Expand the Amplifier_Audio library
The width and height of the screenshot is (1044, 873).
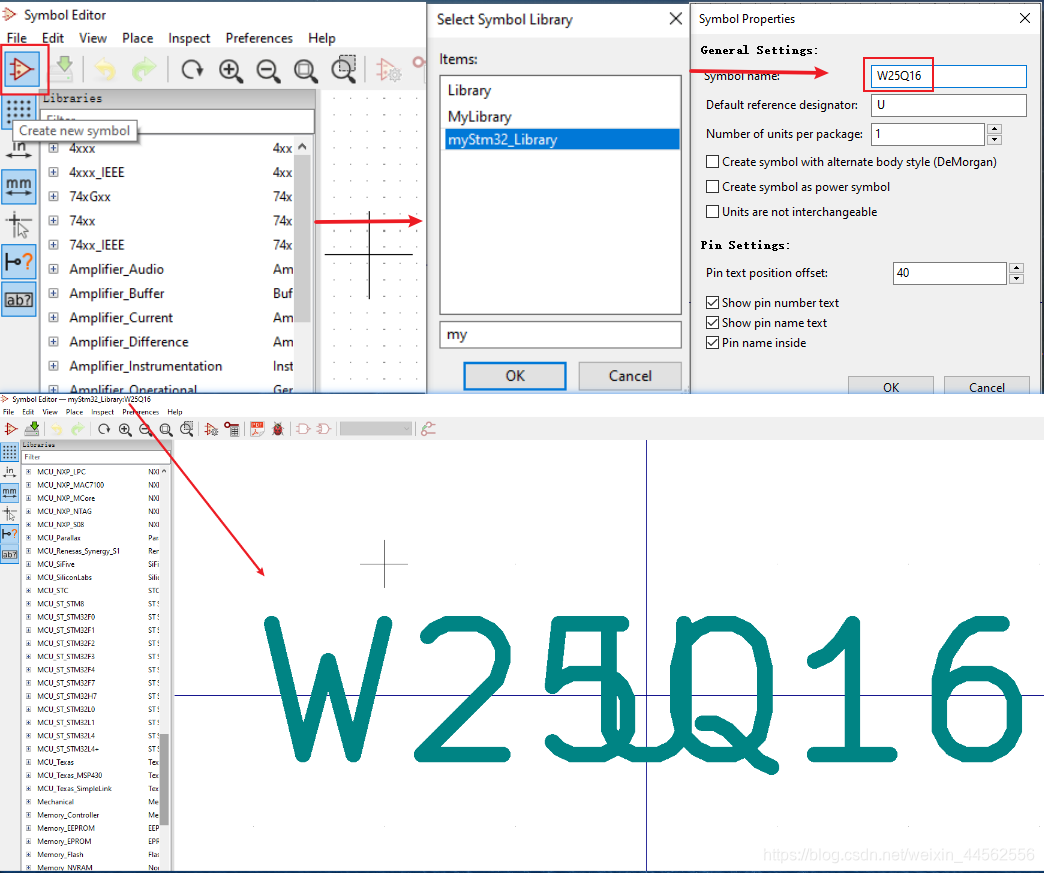(53, 269)
